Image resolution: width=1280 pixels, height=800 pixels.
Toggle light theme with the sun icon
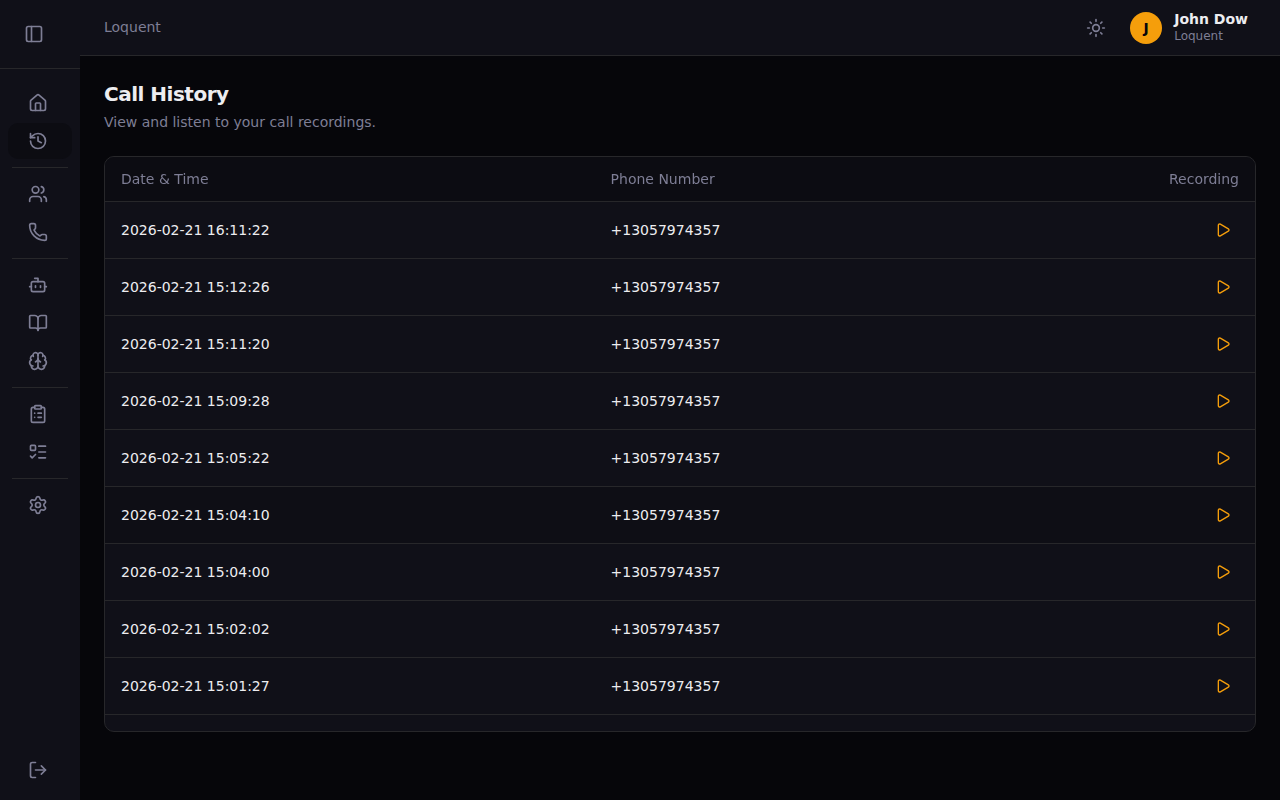1096,28
